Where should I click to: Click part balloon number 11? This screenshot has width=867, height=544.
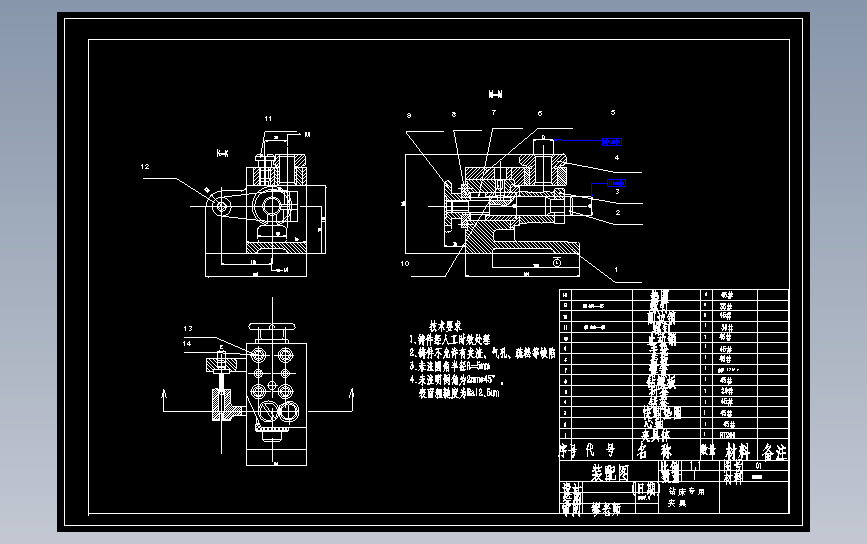point(268,118)
